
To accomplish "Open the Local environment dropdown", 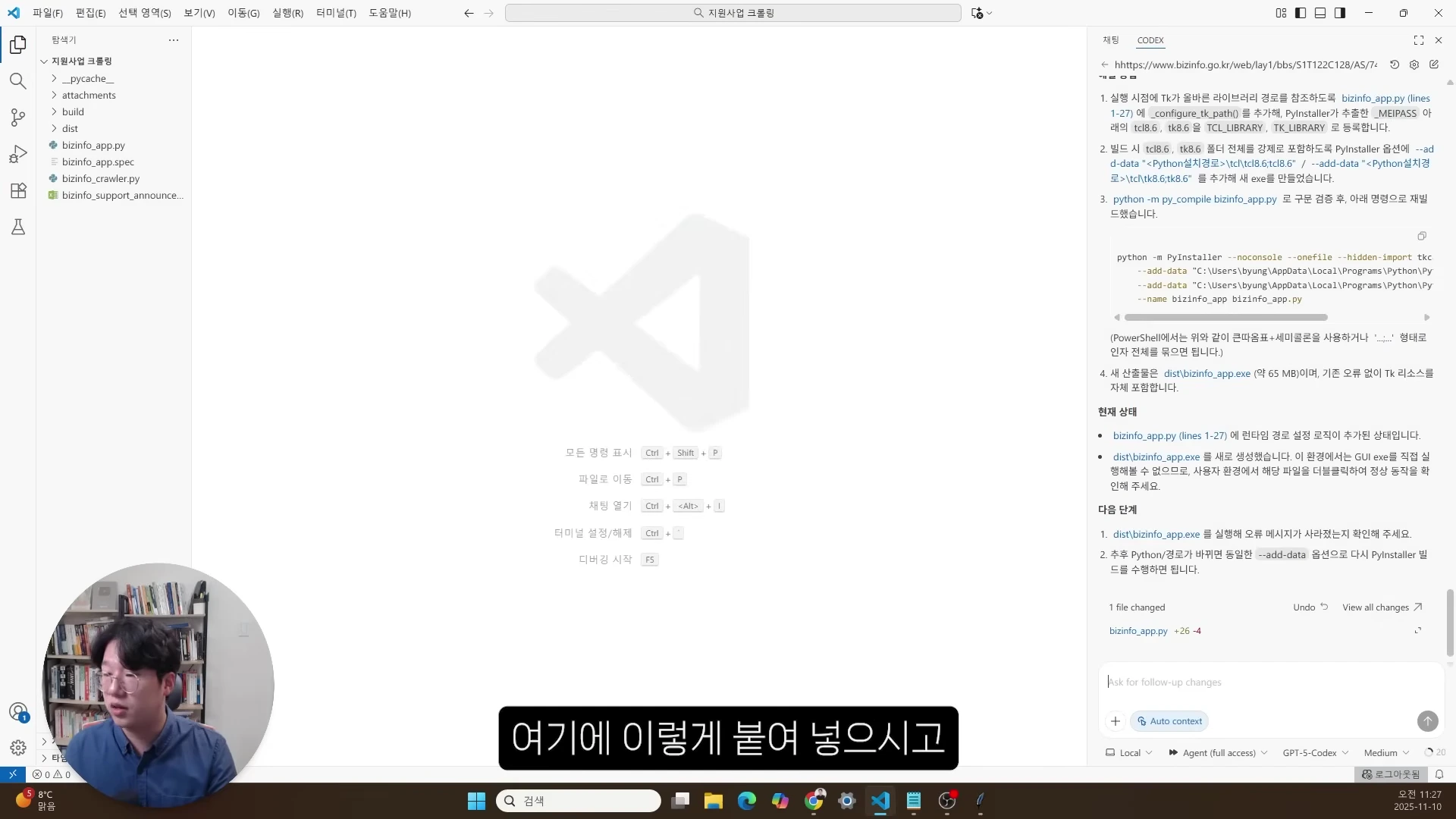I will (x=1128, y=753).
